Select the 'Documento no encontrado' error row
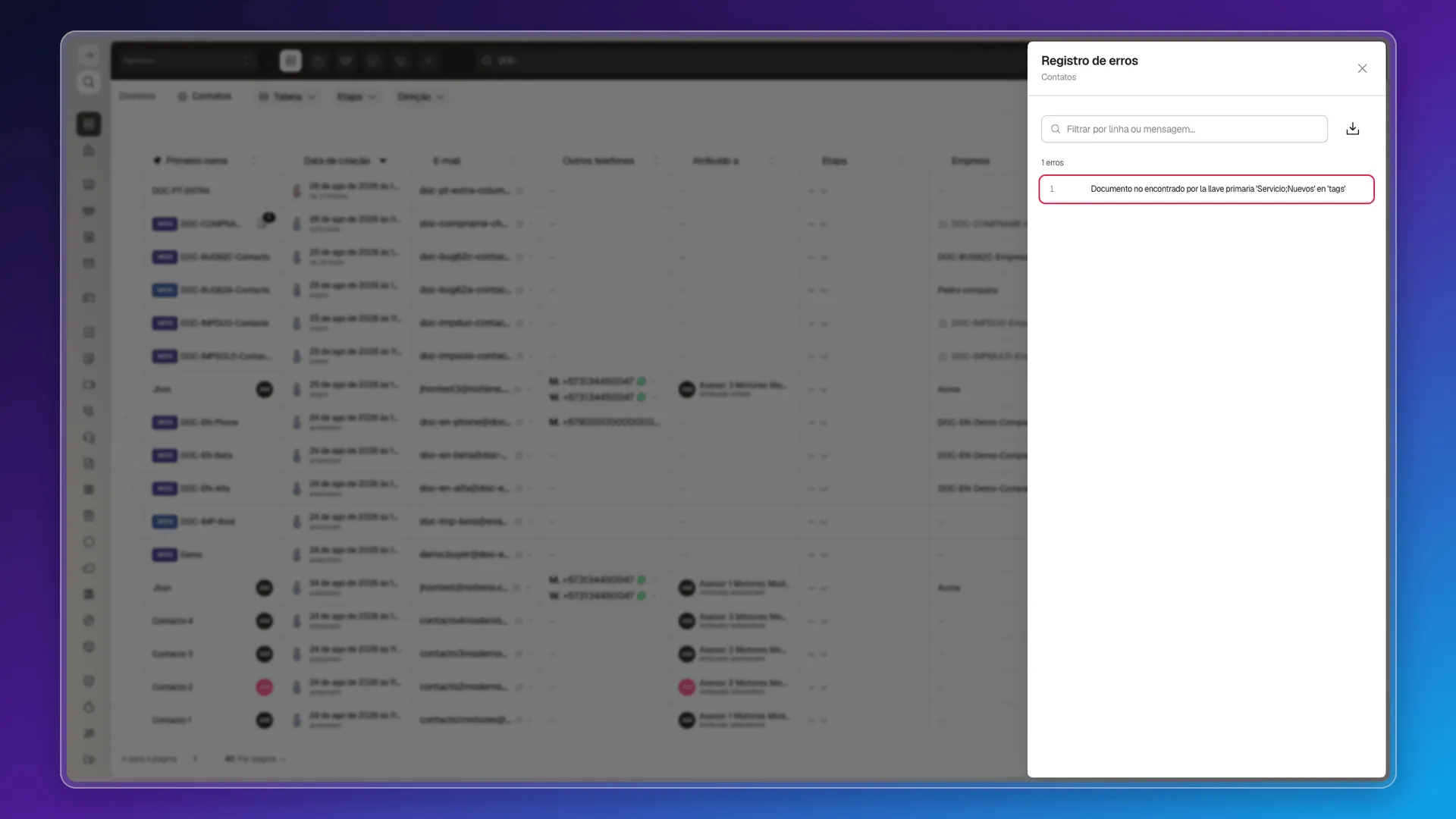Screen dimensions: 1456x819 click(1206, 189)
